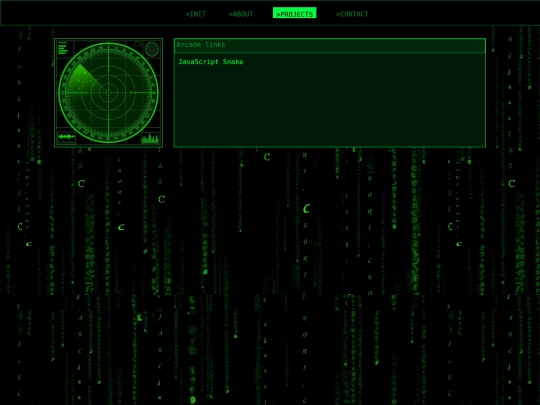Open the >INIT navigation item
This screenshot has height=405, width=540.
[x=196, y=14]
